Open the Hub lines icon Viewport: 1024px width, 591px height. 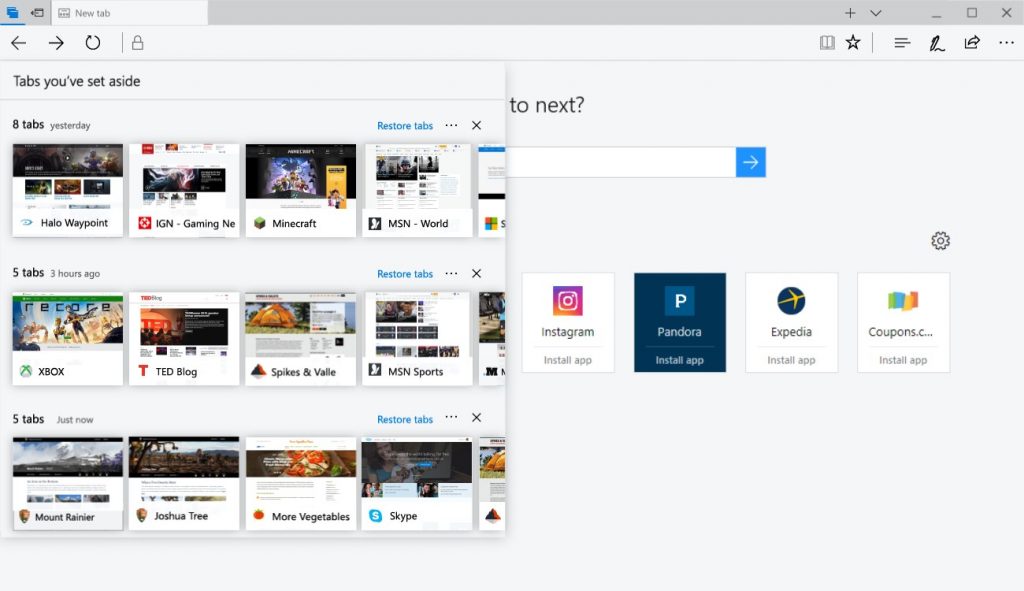pyautogui.click(x=902, y=43)
